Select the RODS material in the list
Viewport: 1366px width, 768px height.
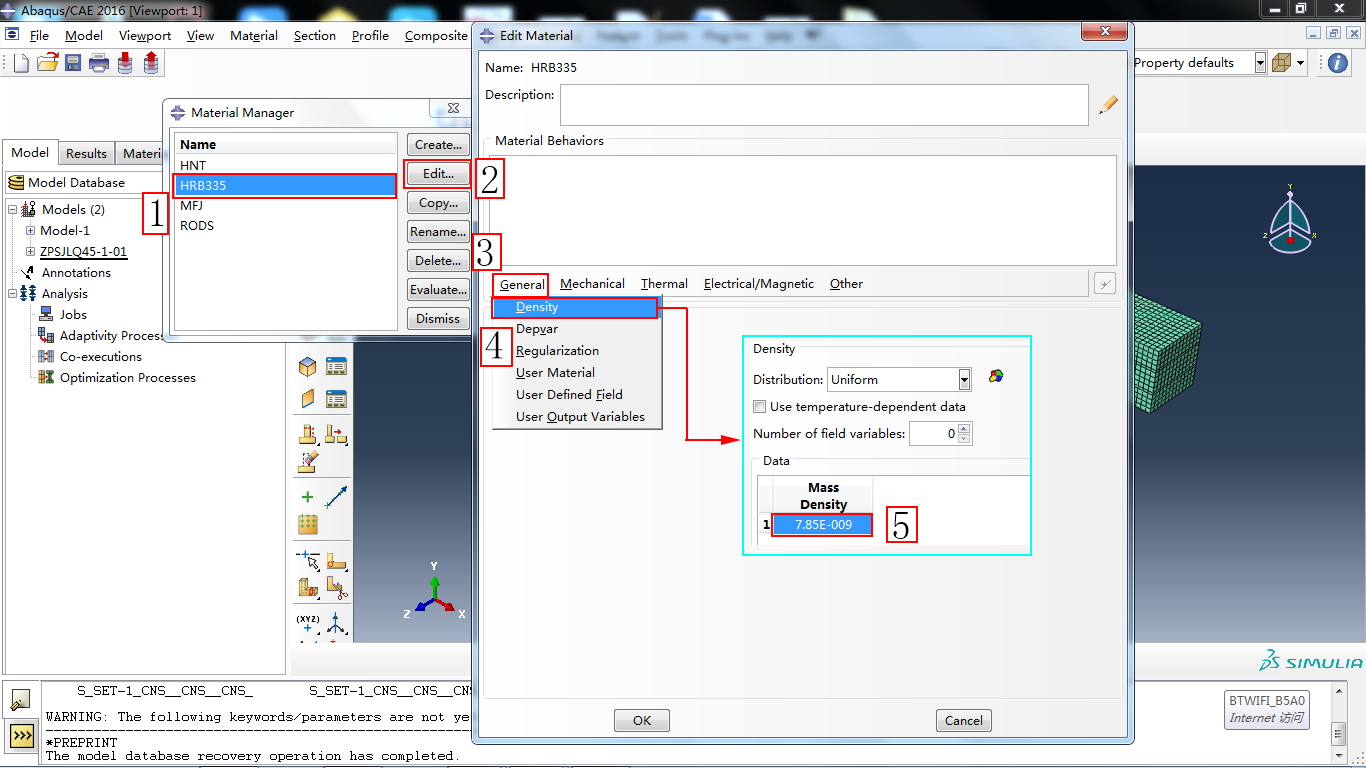coord(285,226)
